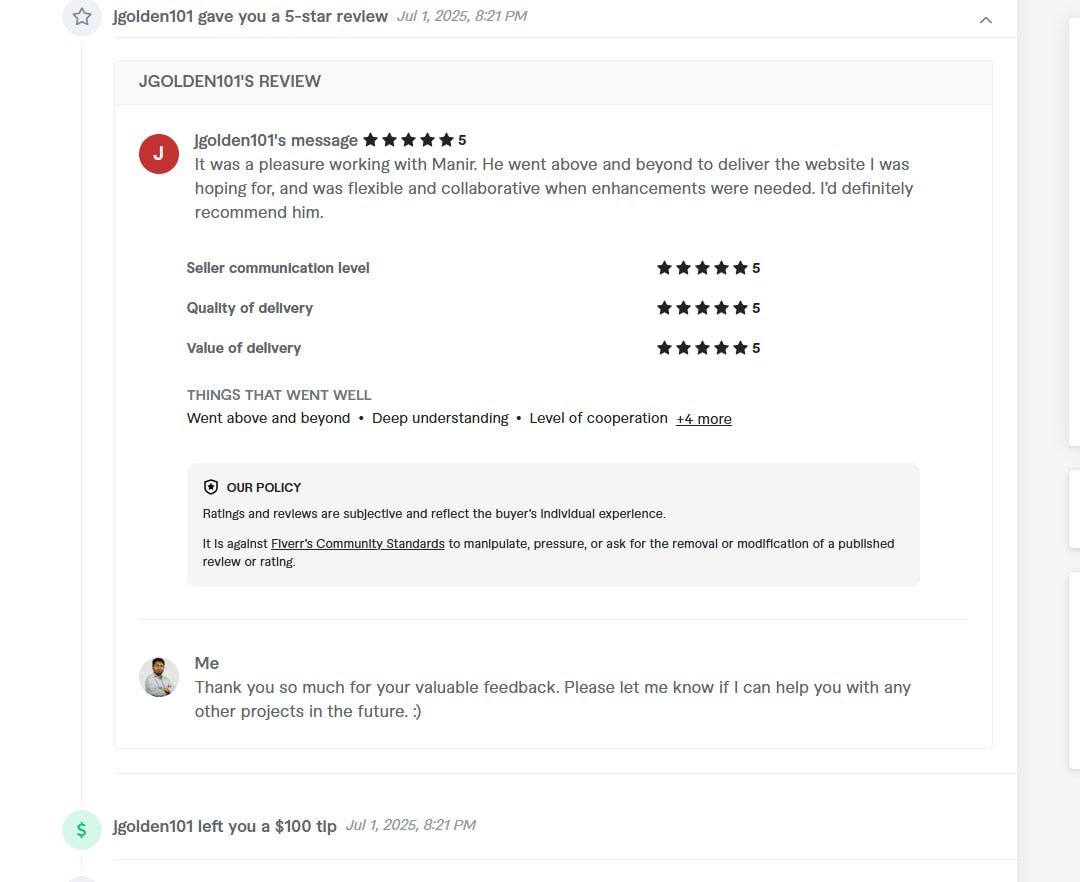Click the Me reply thank-you message text

(x=552, y=699)
